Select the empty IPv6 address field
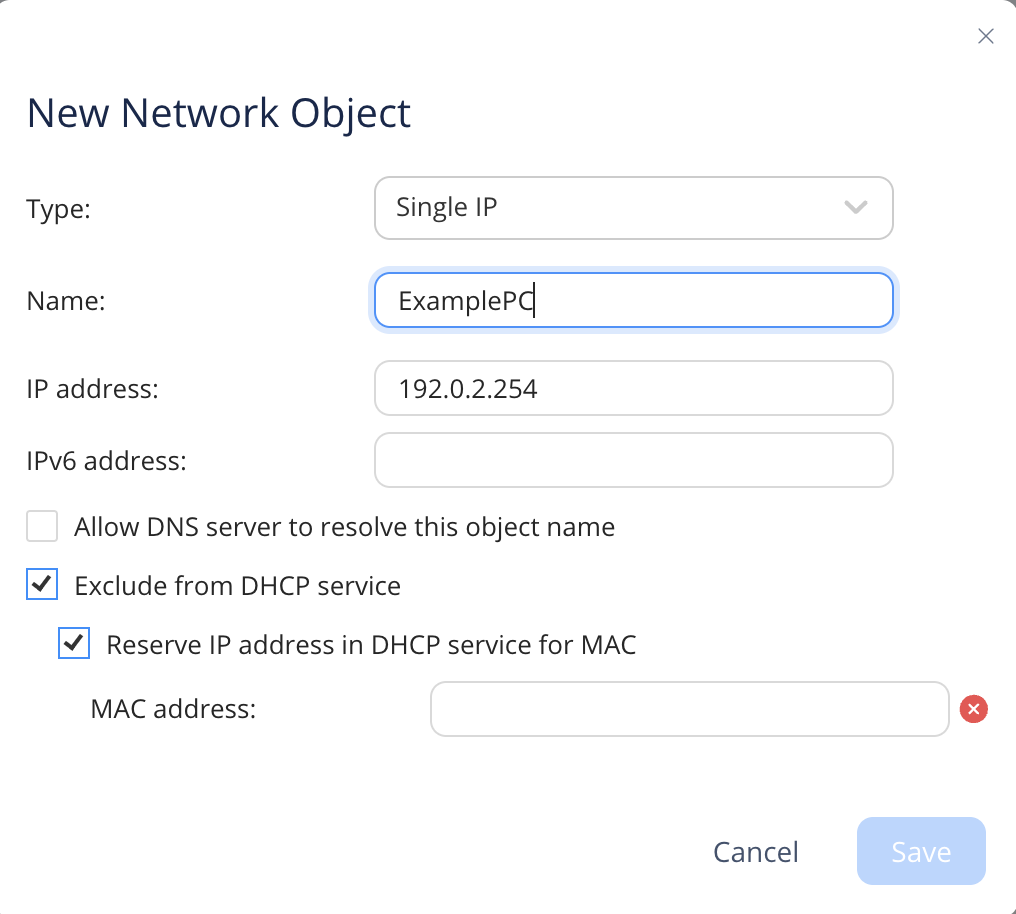 632,460
